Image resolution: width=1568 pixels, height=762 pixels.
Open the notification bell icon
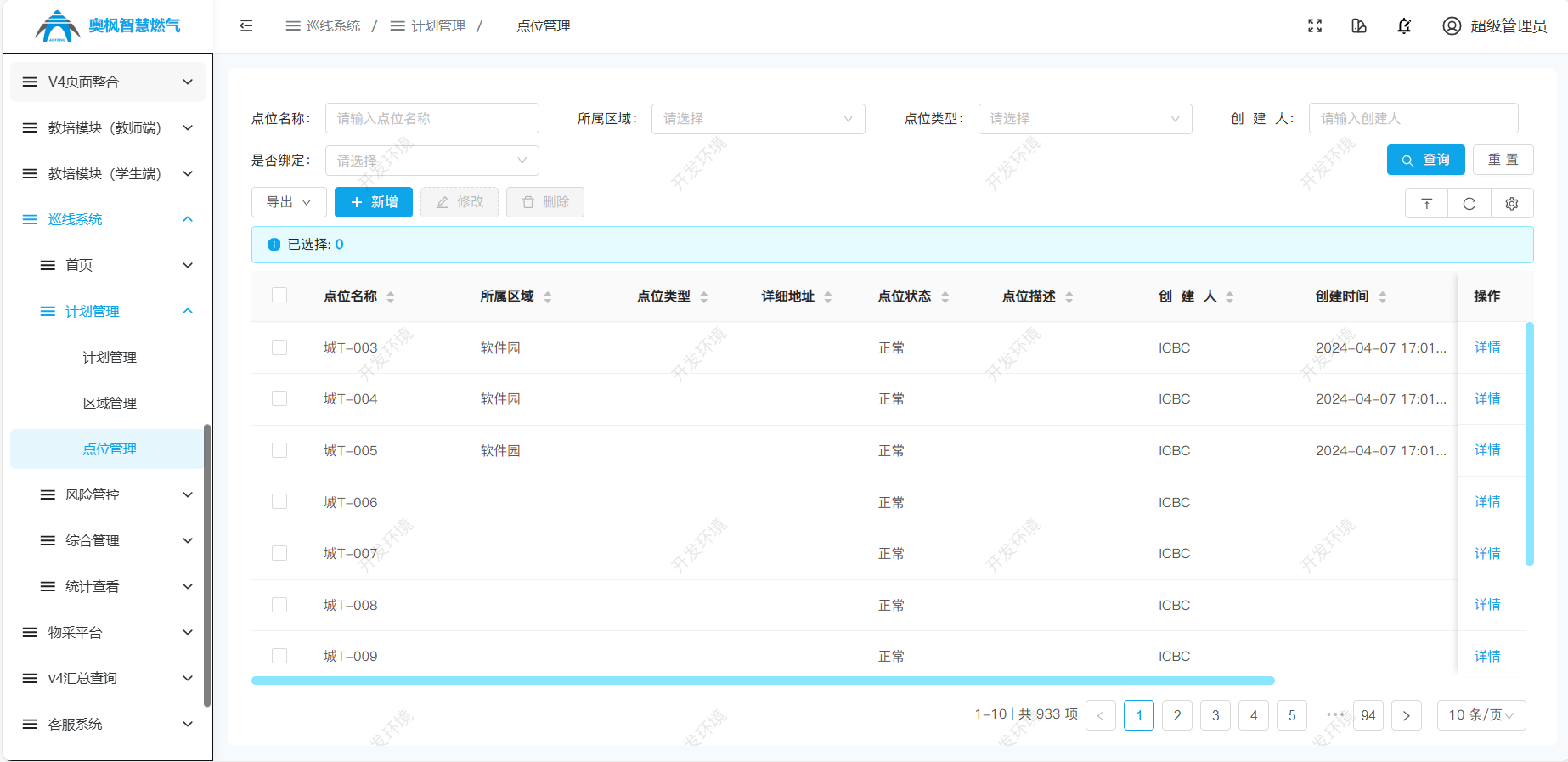1404,25
